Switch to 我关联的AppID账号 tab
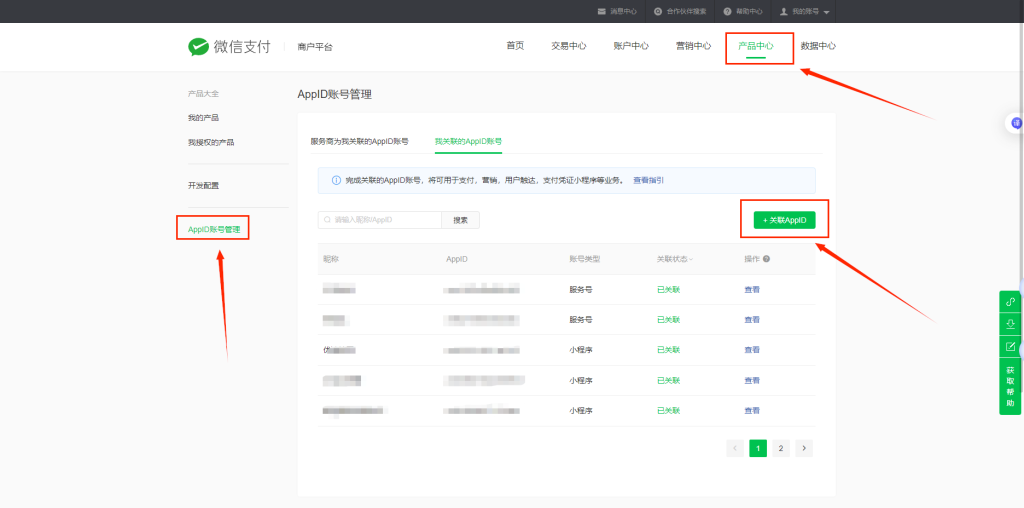 [x=468, y=141]
